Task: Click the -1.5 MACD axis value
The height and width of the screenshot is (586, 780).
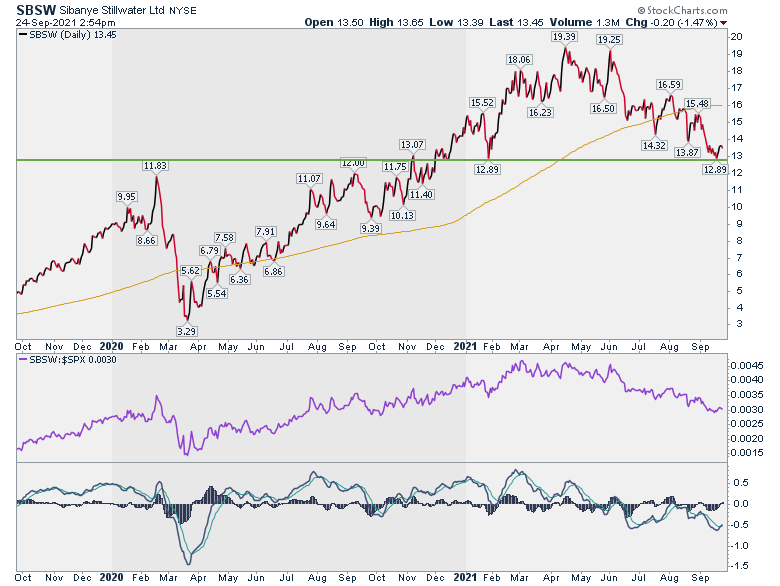Action: point(738,566)
